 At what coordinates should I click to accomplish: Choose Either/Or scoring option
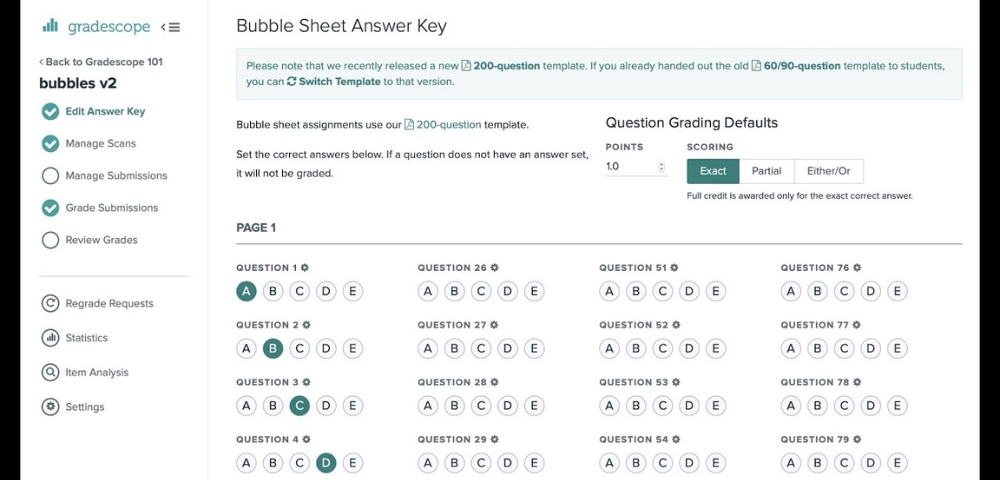pyautogui.click(x=829, y=171)
